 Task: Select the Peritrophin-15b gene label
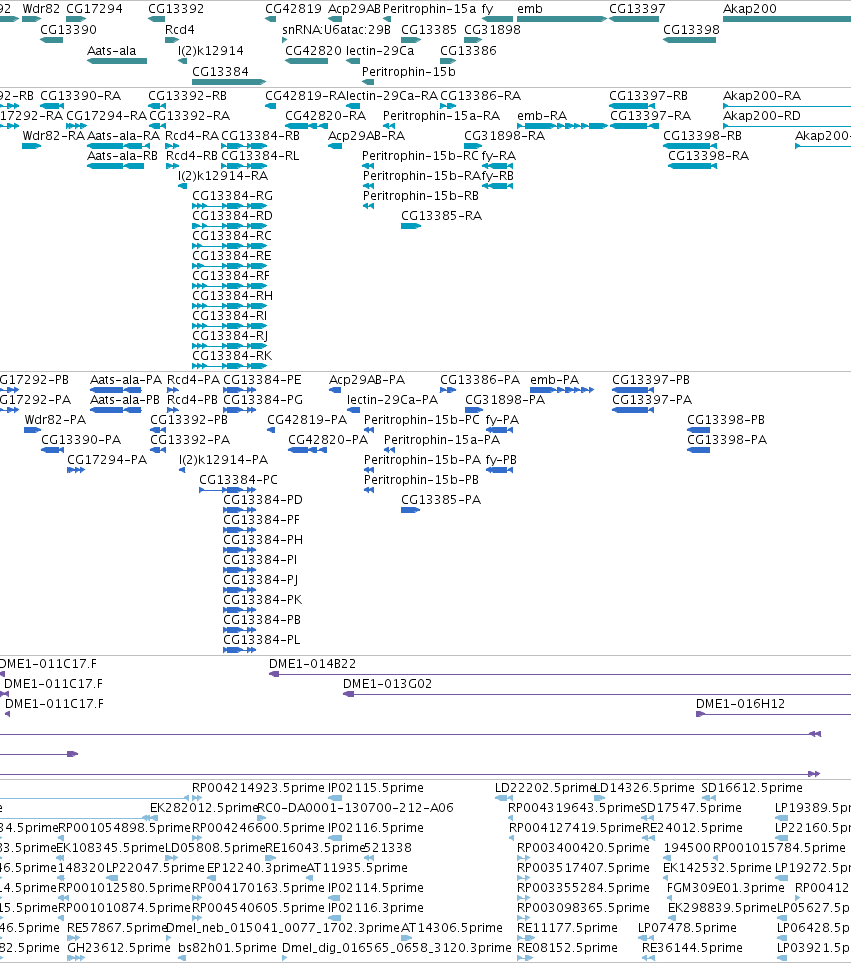click(409, 72)
